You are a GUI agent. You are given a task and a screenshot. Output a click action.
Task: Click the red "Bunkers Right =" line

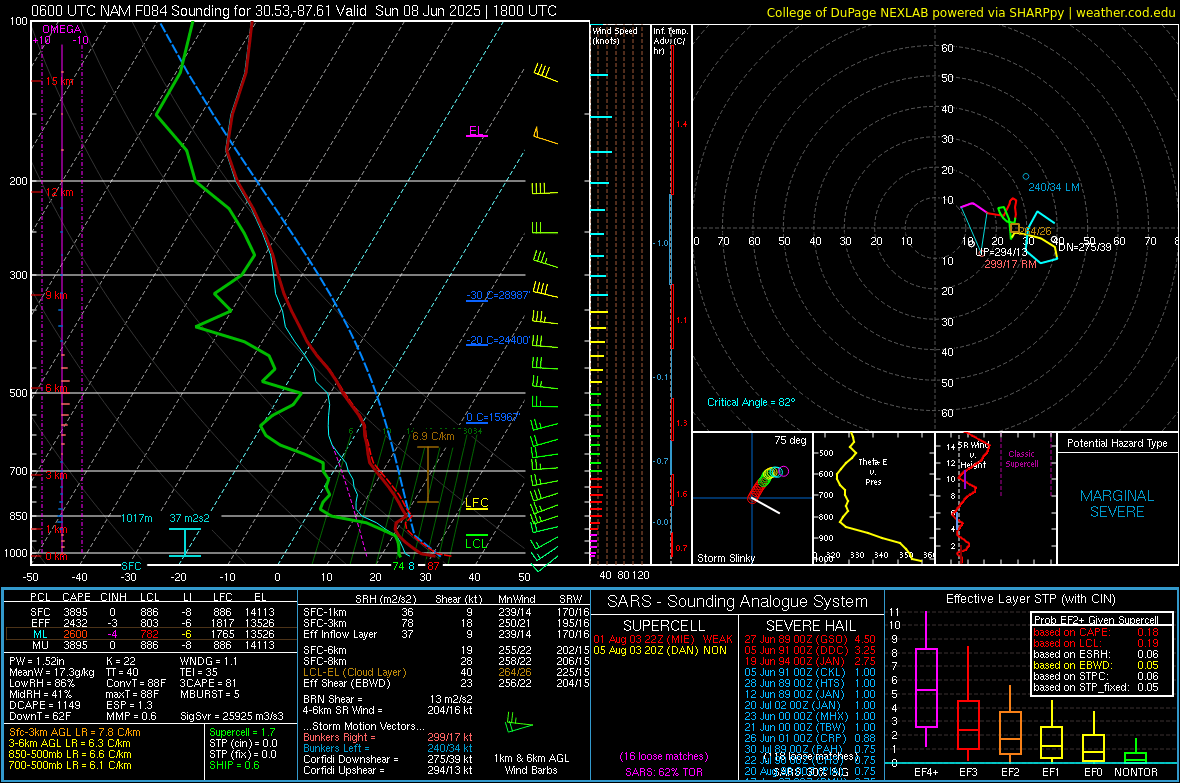pos(388,737)
